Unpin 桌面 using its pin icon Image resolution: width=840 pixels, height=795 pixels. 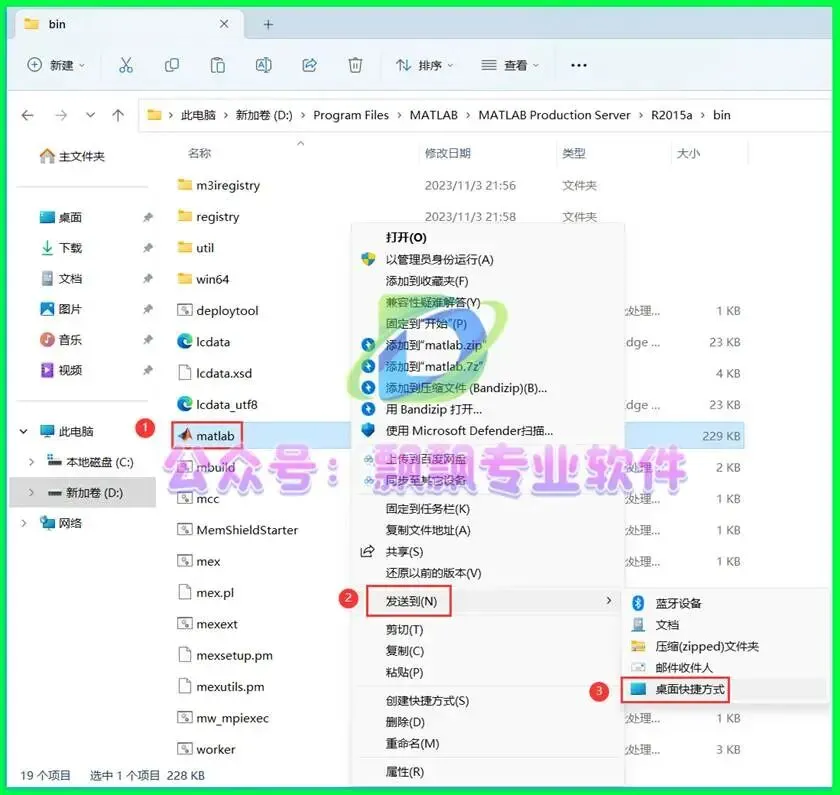148,217
